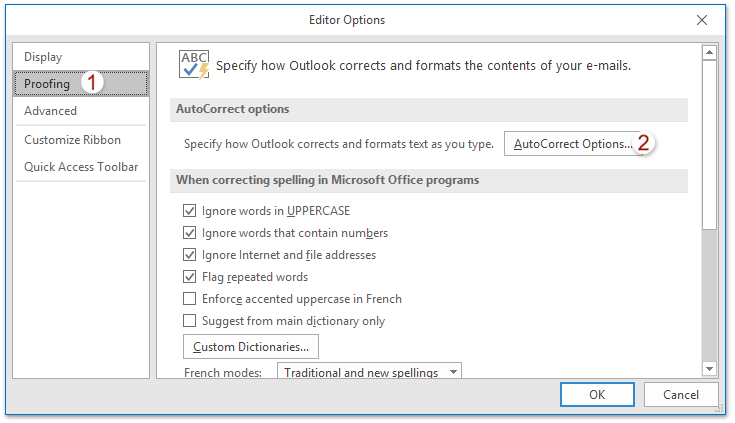Enable Enforce accented uppercase in French
Screen dimensions: 735x423
click(190, 299)
